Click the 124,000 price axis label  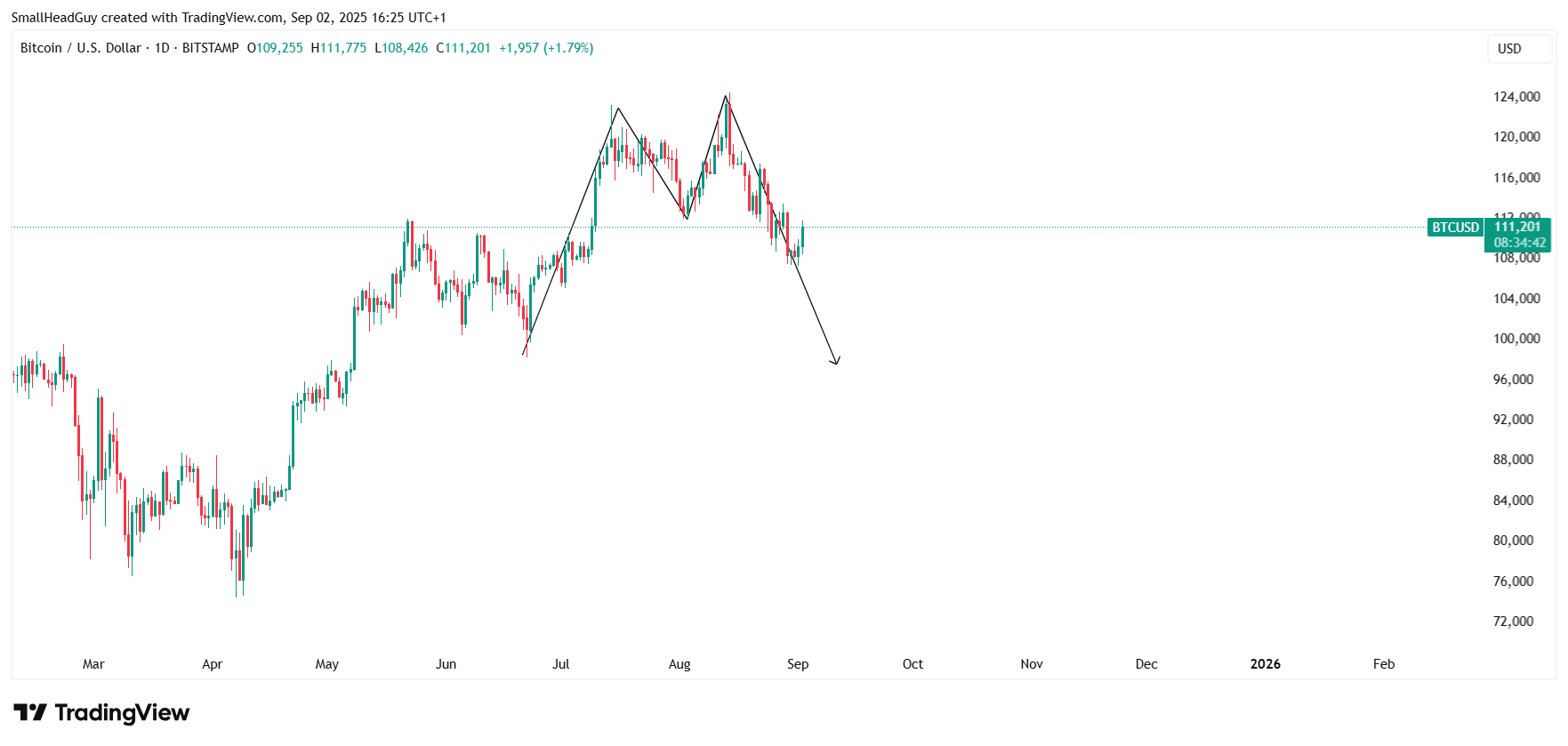[1516, 97]
